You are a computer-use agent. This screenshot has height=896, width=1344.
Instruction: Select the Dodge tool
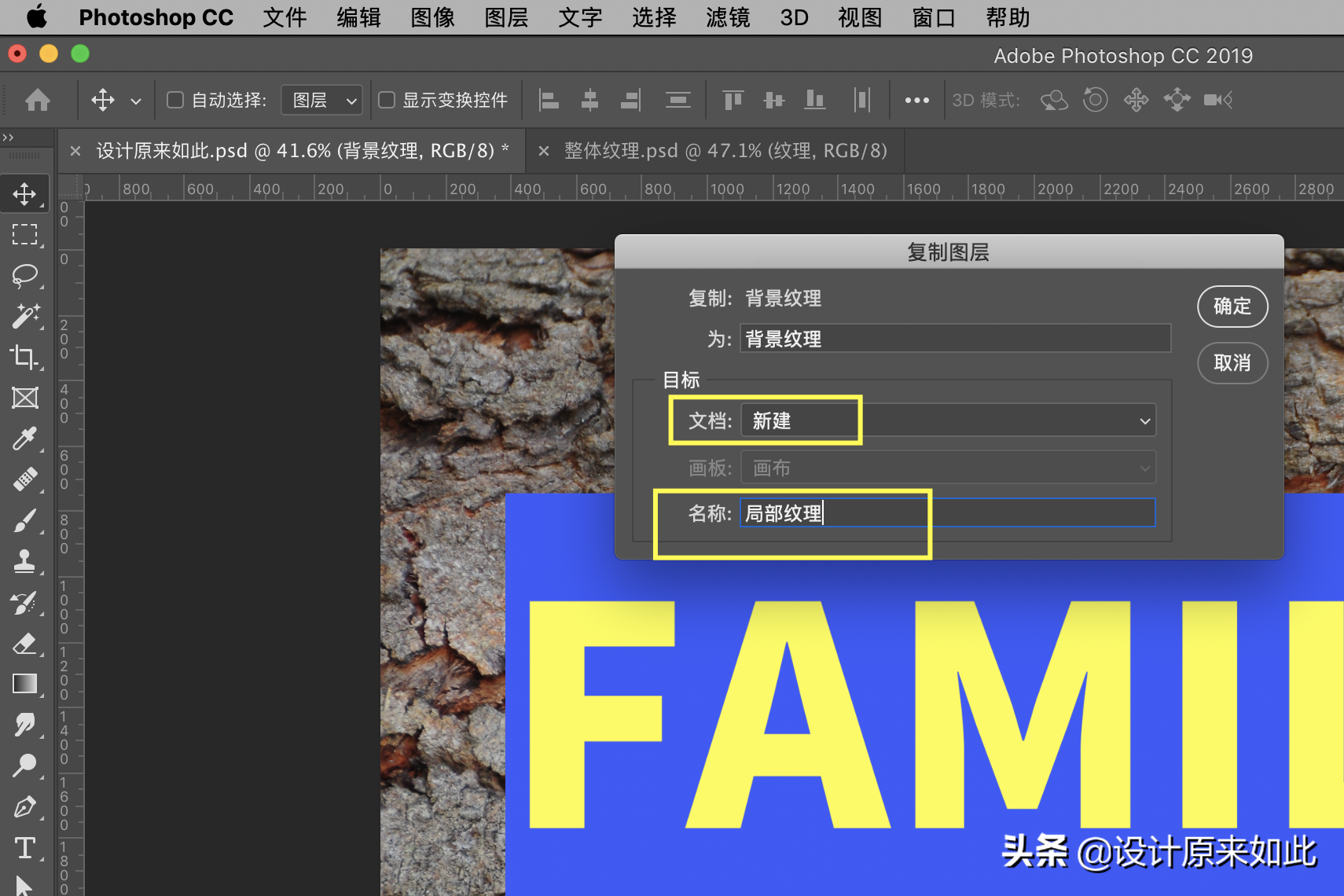(x=24, y=766)
